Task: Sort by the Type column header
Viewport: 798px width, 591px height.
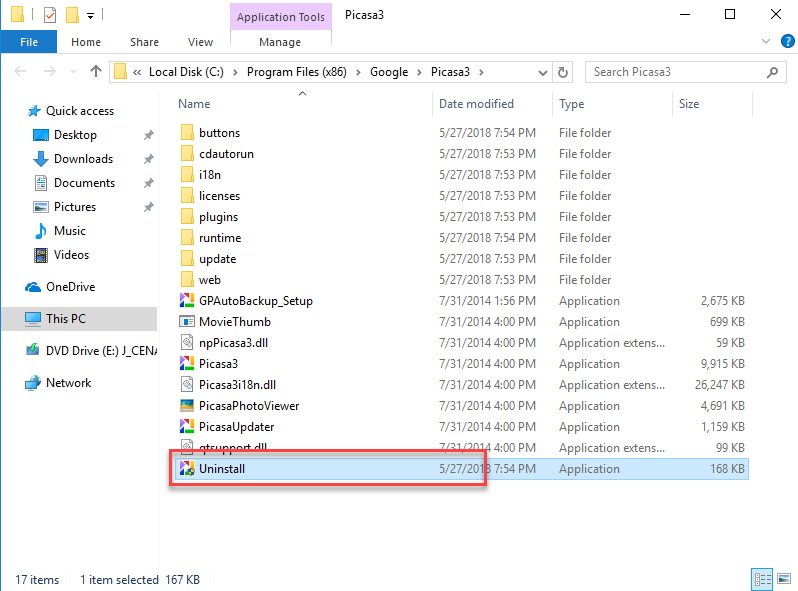Action: pos(572,104)
